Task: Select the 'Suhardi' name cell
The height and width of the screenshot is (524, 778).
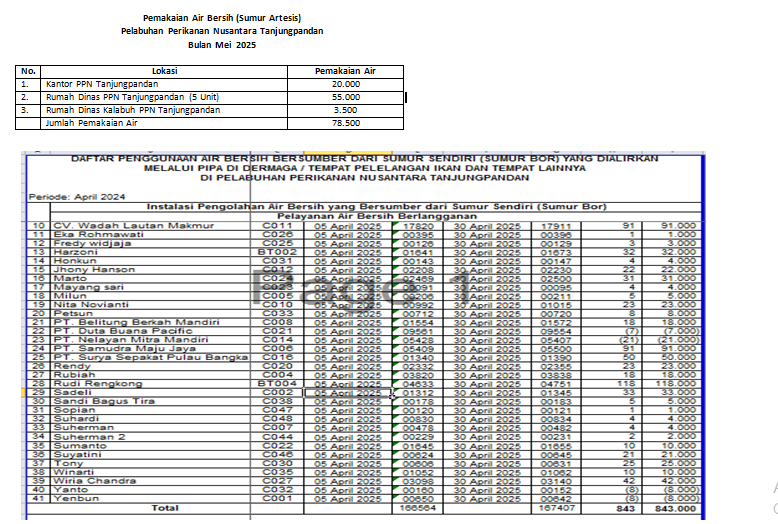Action: click(x=151, y=419)
